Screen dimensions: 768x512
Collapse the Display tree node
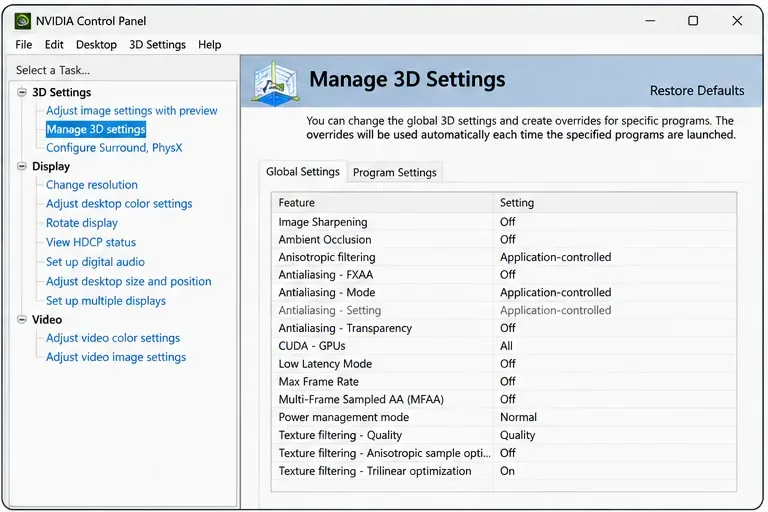22,166
